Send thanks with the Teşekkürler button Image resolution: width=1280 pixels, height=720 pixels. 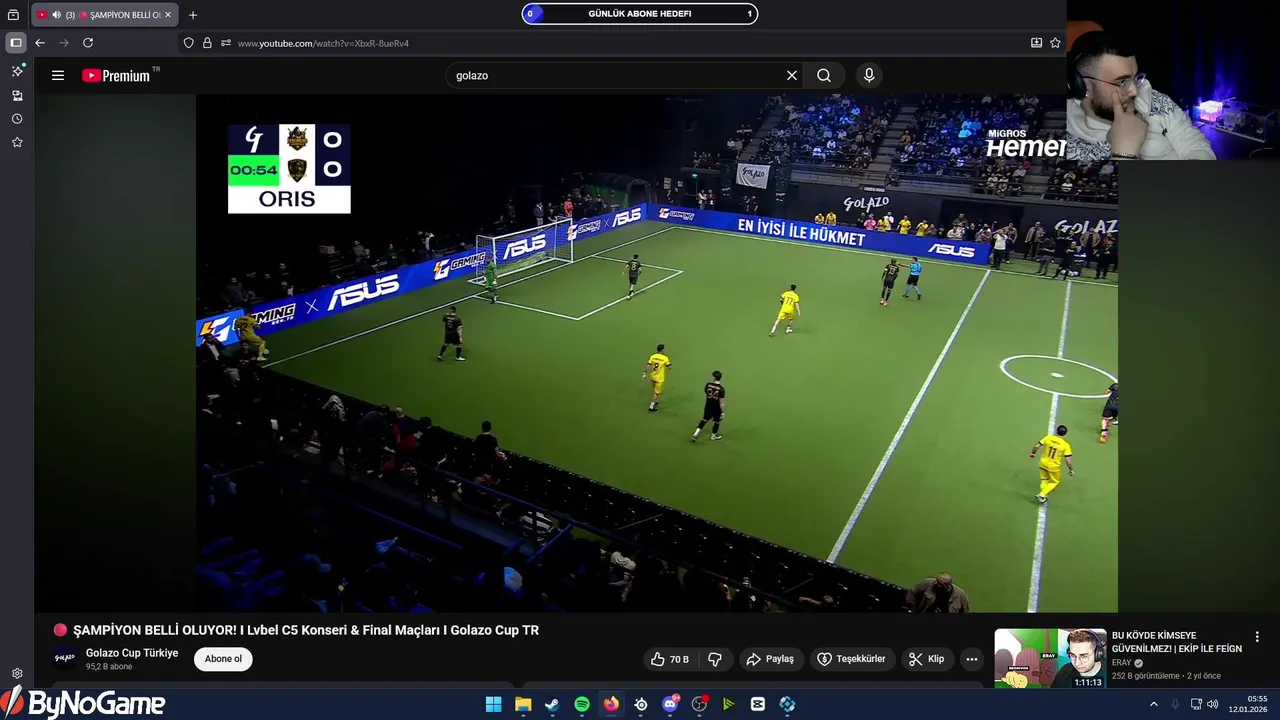(x=851, y=659)
